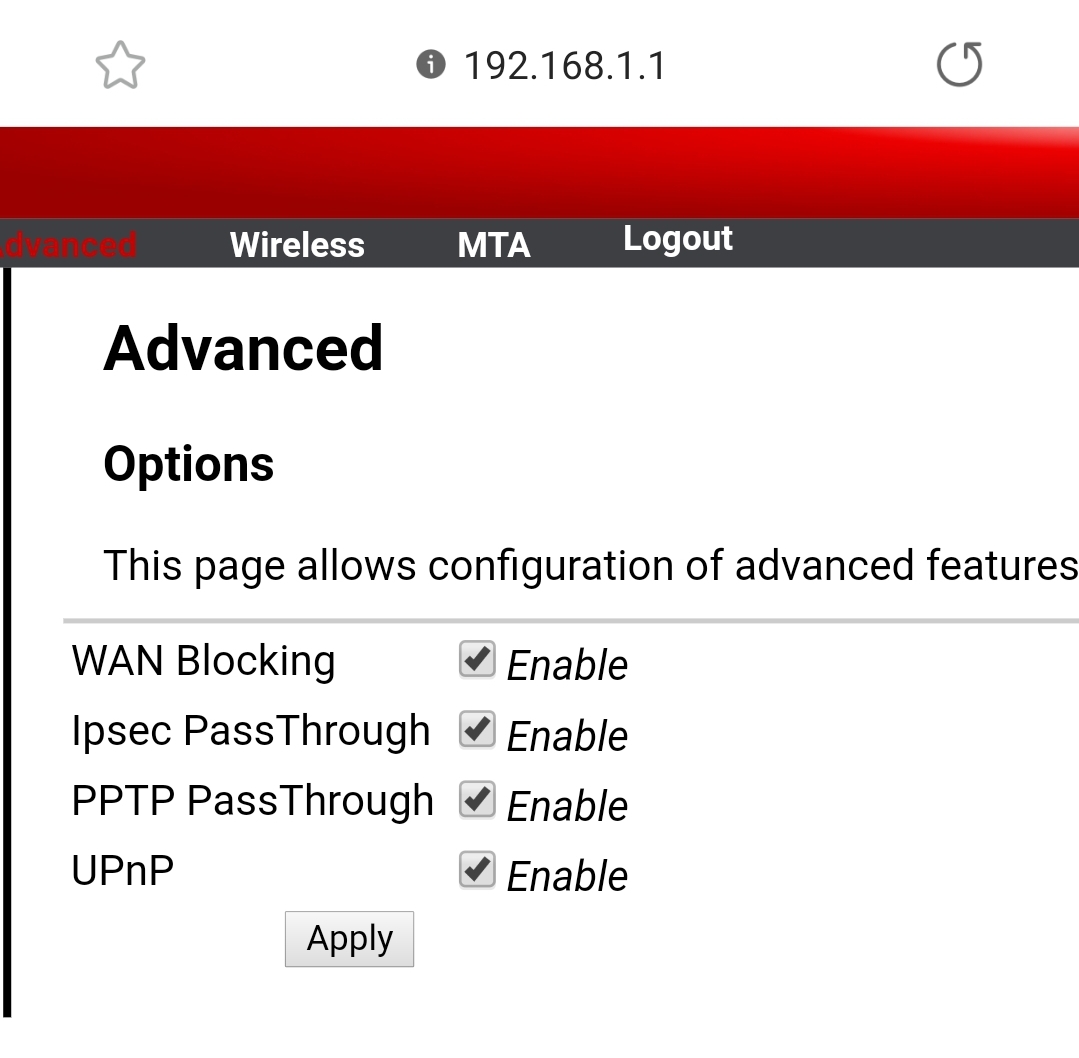Click the PPTP PassThrough row label

point(252,801)
